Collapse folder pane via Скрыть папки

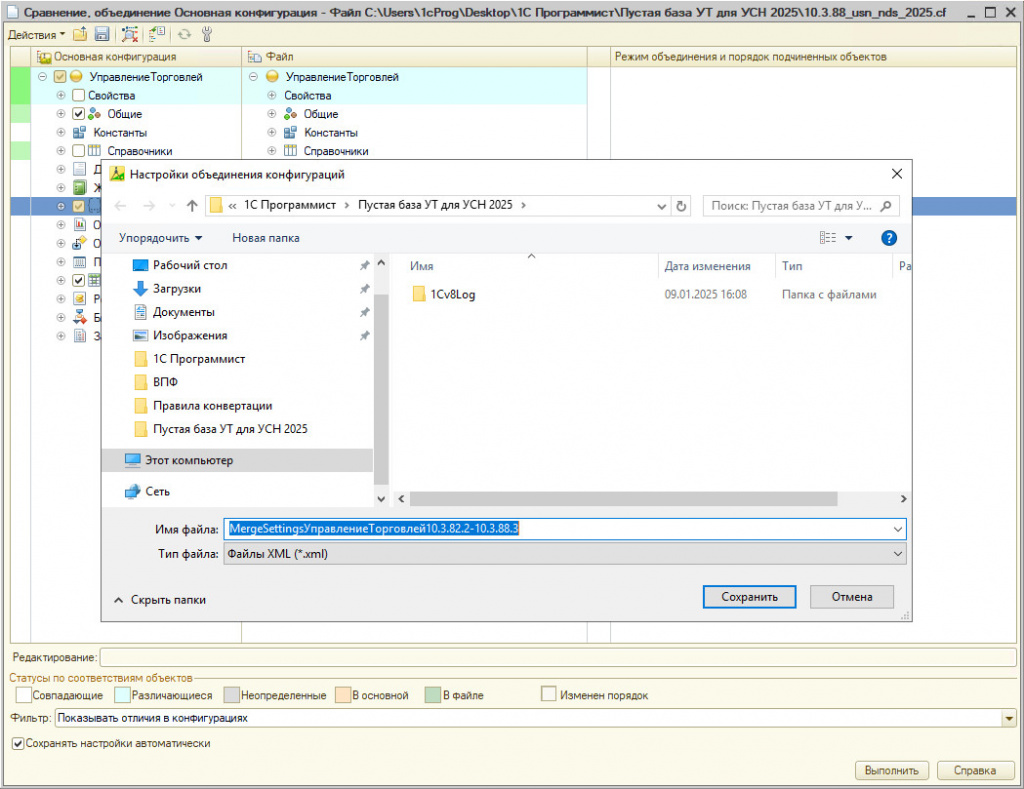160,600
